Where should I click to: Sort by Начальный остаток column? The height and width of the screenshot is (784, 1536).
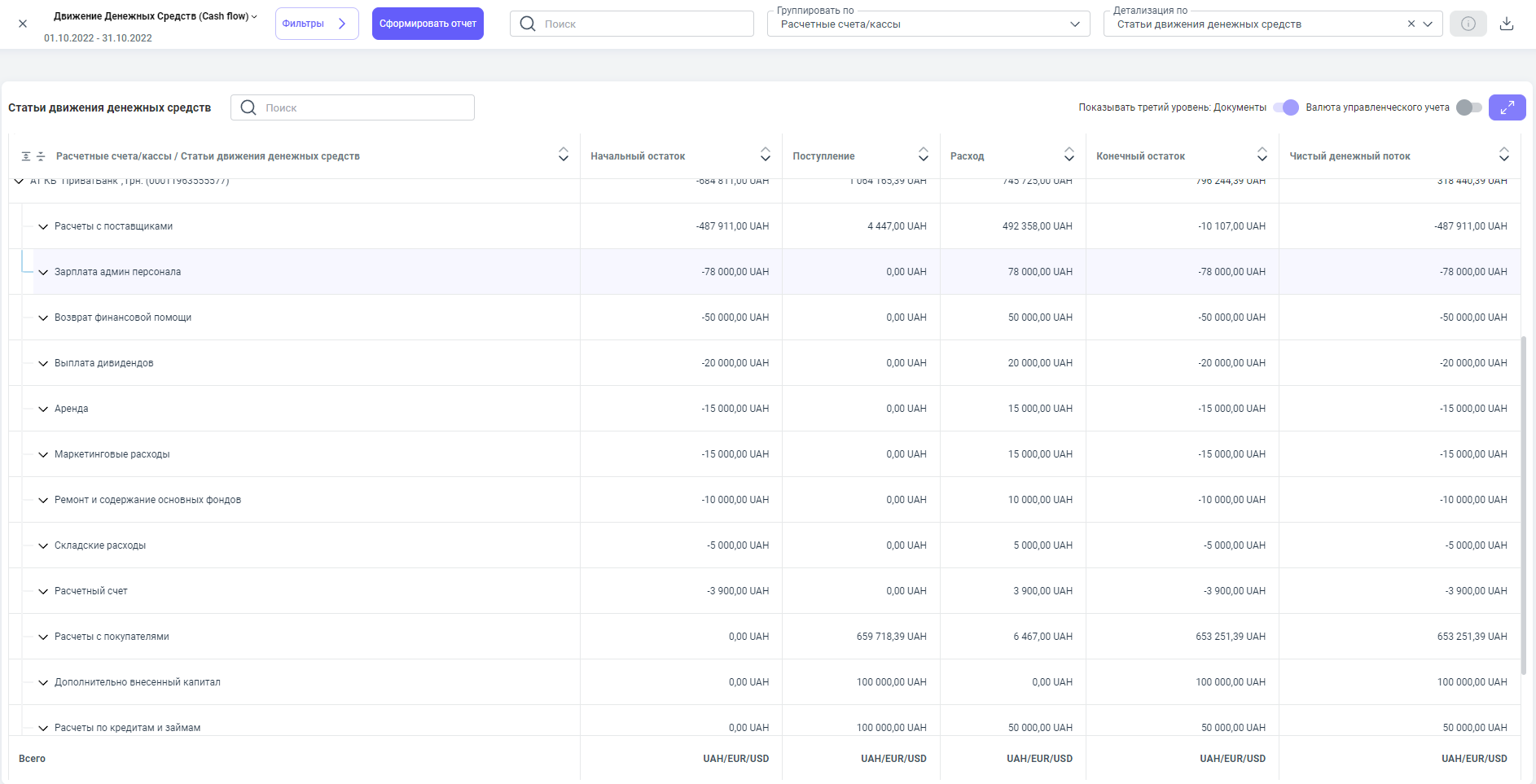click(x=765, y=155)
